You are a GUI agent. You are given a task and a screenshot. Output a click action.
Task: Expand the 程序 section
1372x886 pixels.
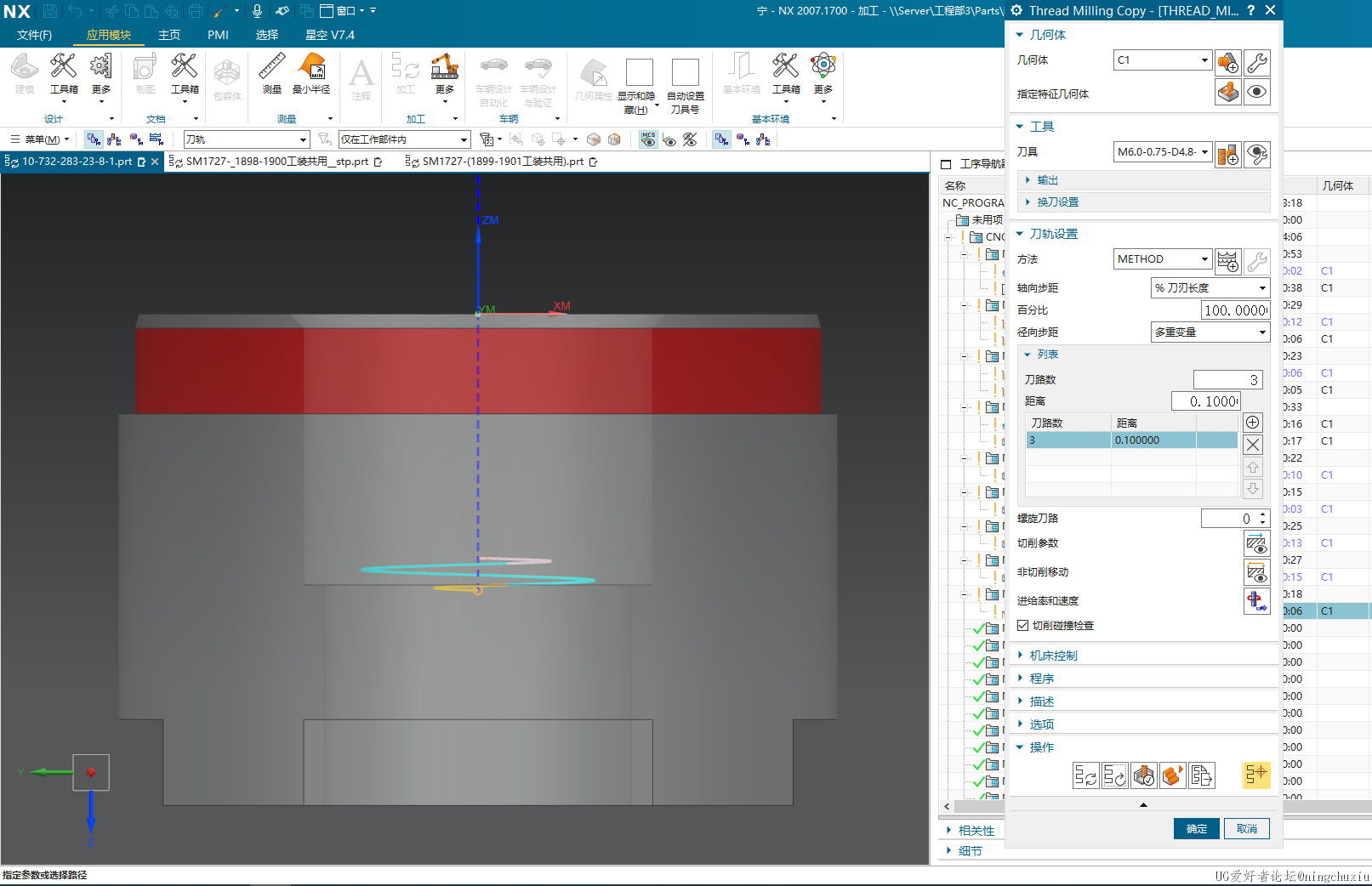coord(1144,679)
